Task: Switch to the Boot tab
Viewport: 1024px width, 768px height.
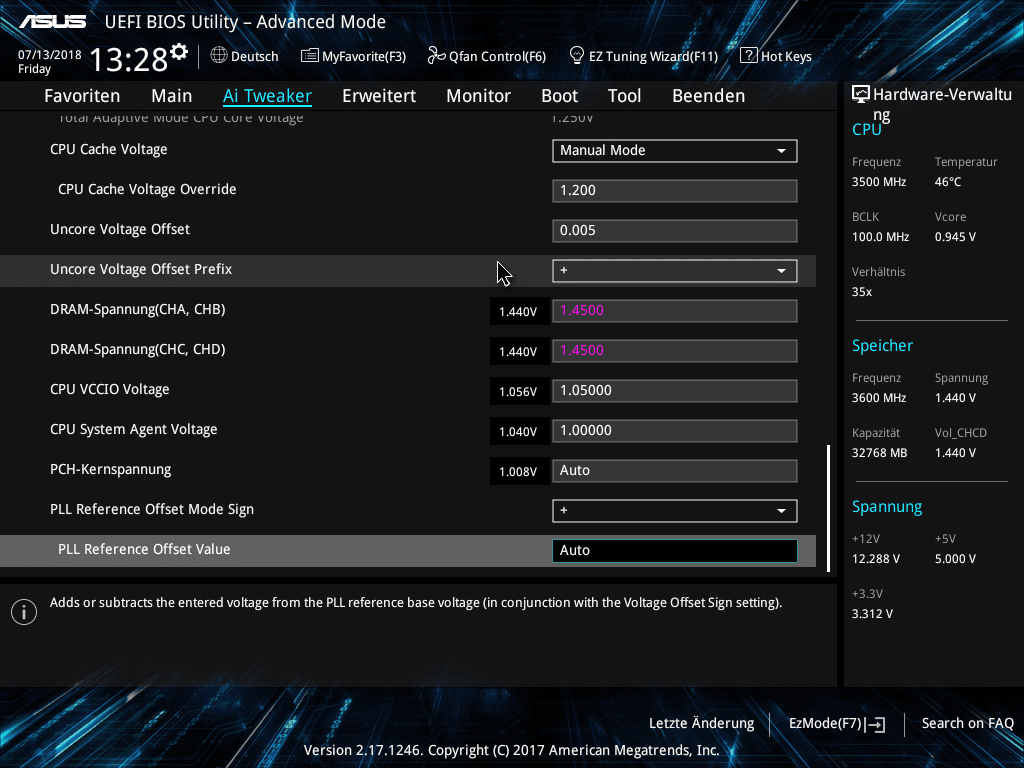Action: (560, 96)
